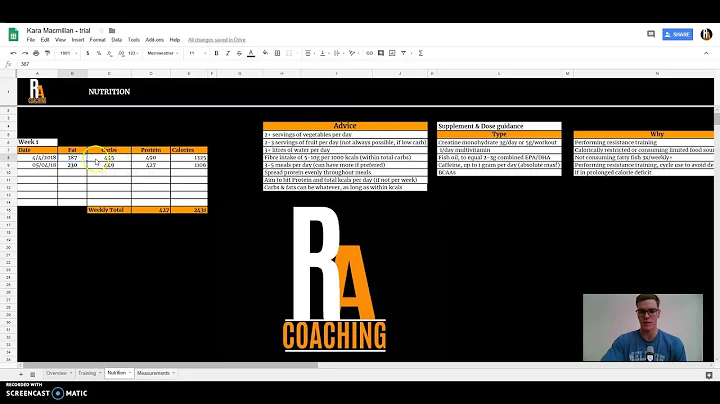This screenshot has width=720, height=404.
Task: Open the View menu
Action: (60, 40)
